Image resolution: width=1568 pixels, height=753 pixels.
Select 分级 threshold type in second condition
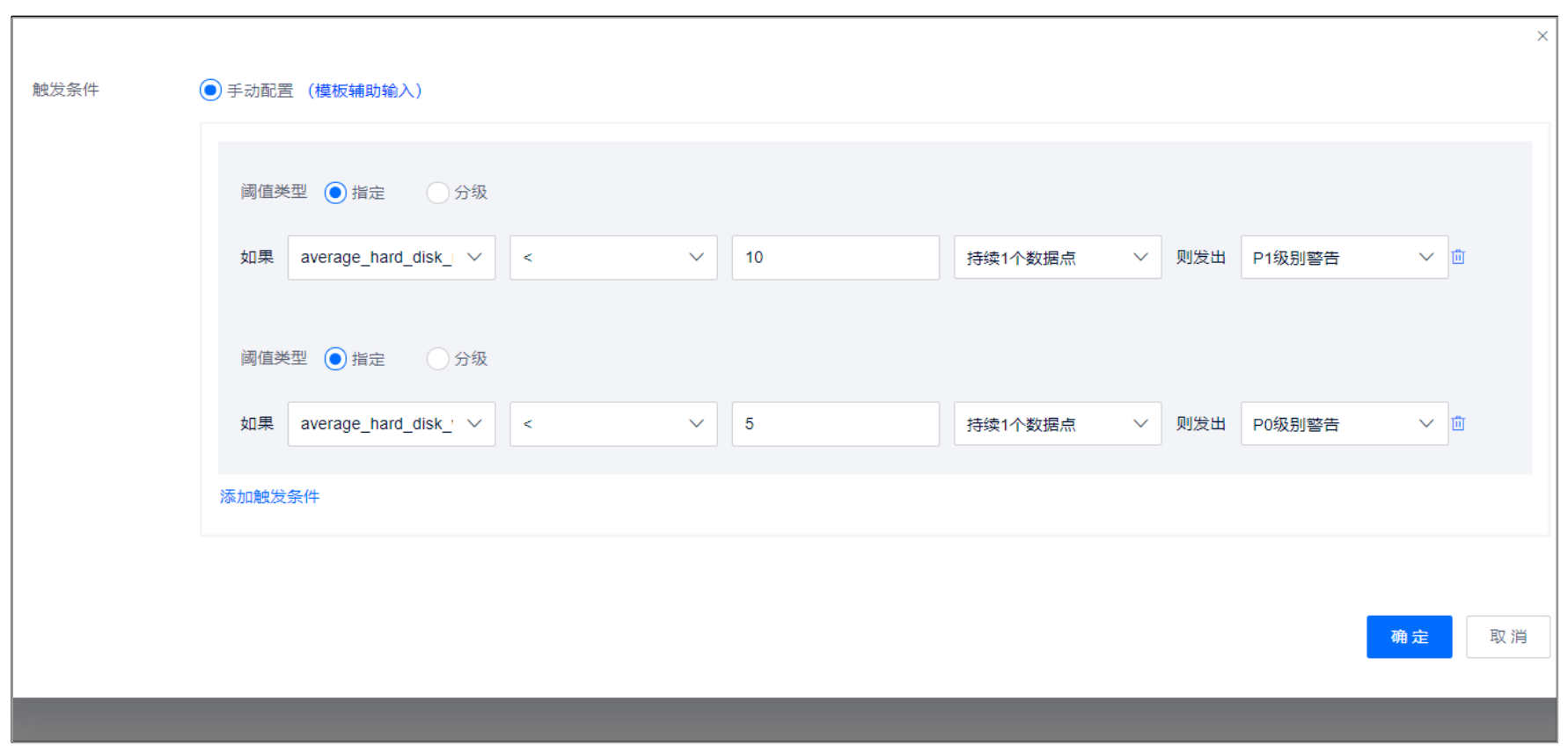tap(437, 359)
